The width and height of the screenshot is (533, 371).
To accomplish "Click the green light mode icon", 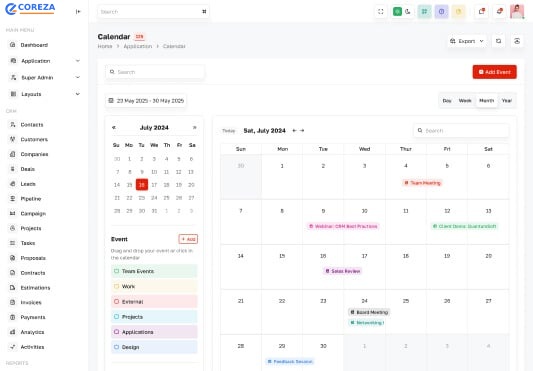I will pos(397,12).
